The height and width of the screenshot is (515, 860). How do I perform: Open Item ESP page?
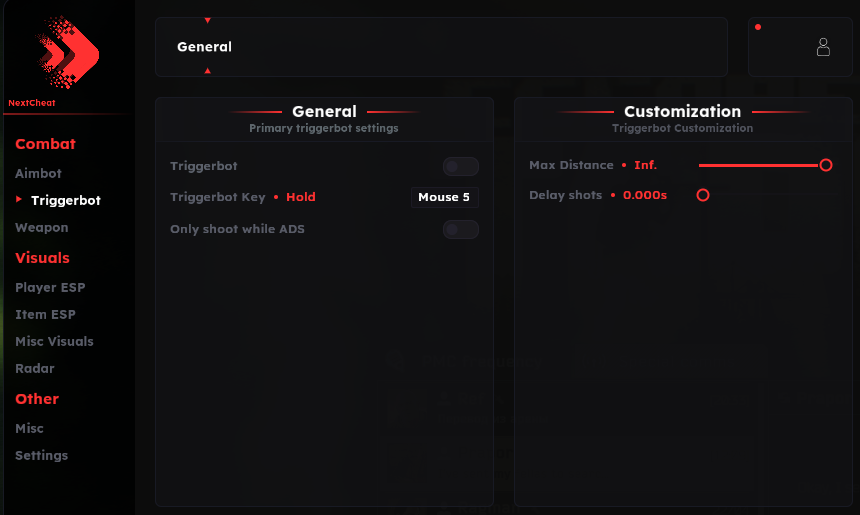(x=45, y=314)
